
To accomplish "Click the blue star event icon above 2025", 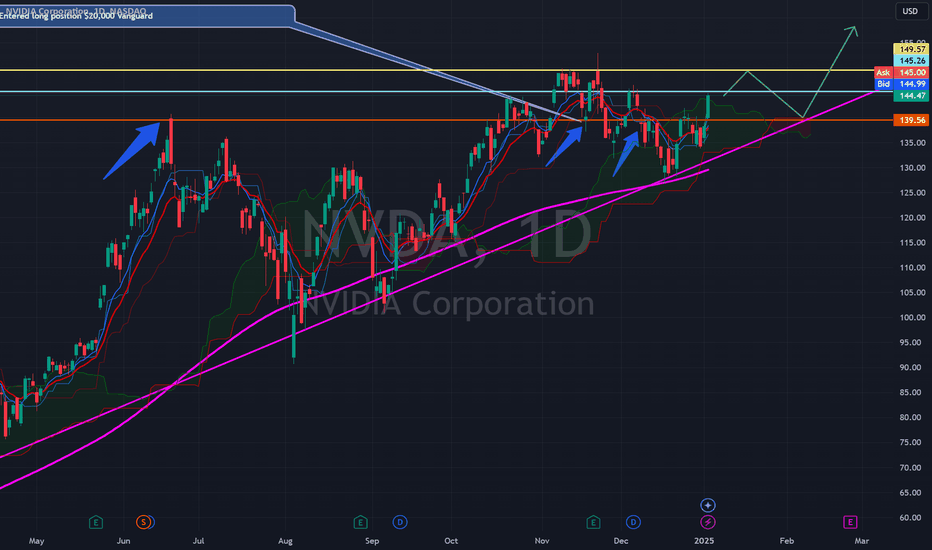I will coord(707,505).
